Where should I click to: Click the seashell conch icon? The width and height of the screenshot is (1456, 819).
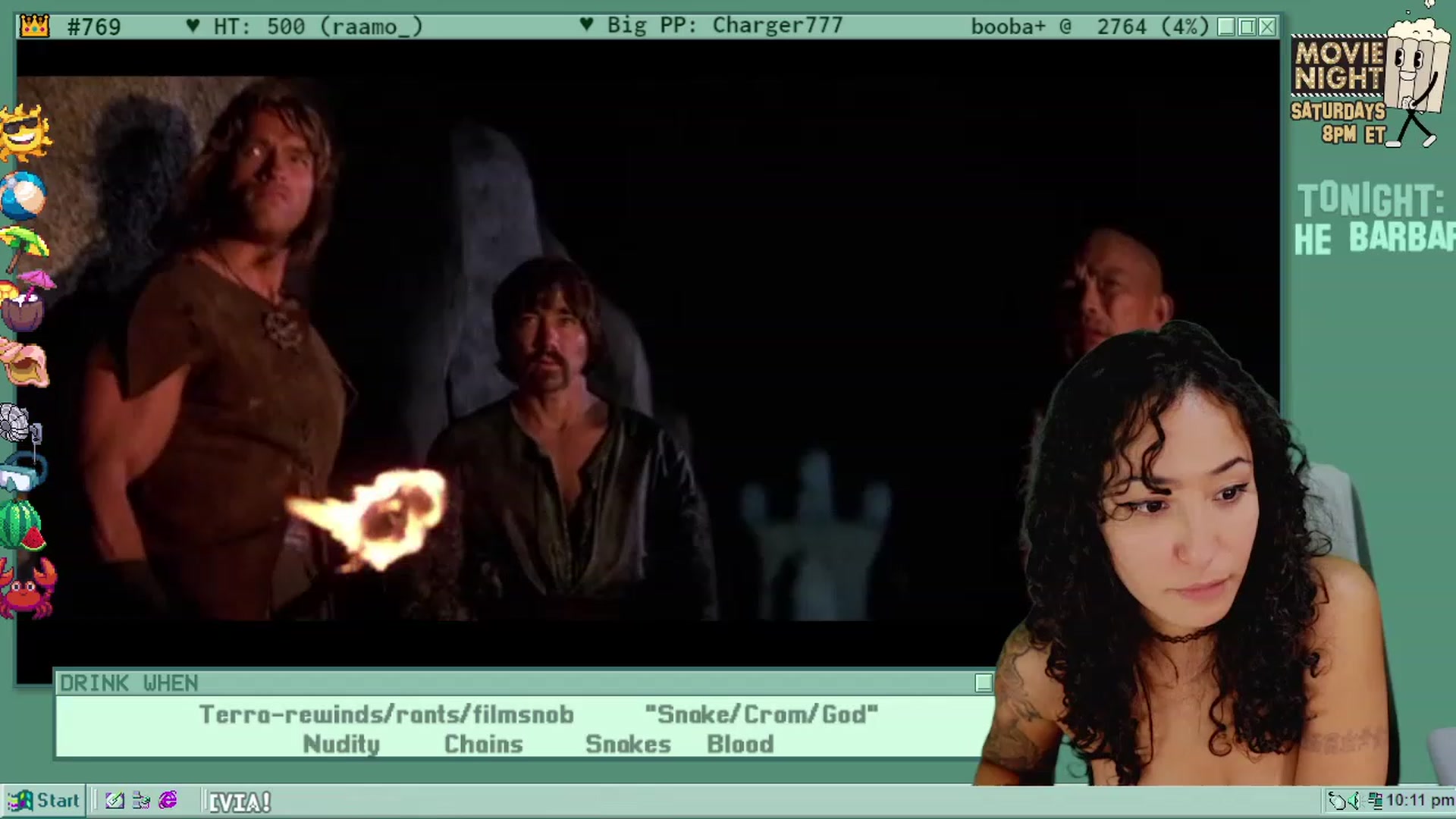pos(24,363)
